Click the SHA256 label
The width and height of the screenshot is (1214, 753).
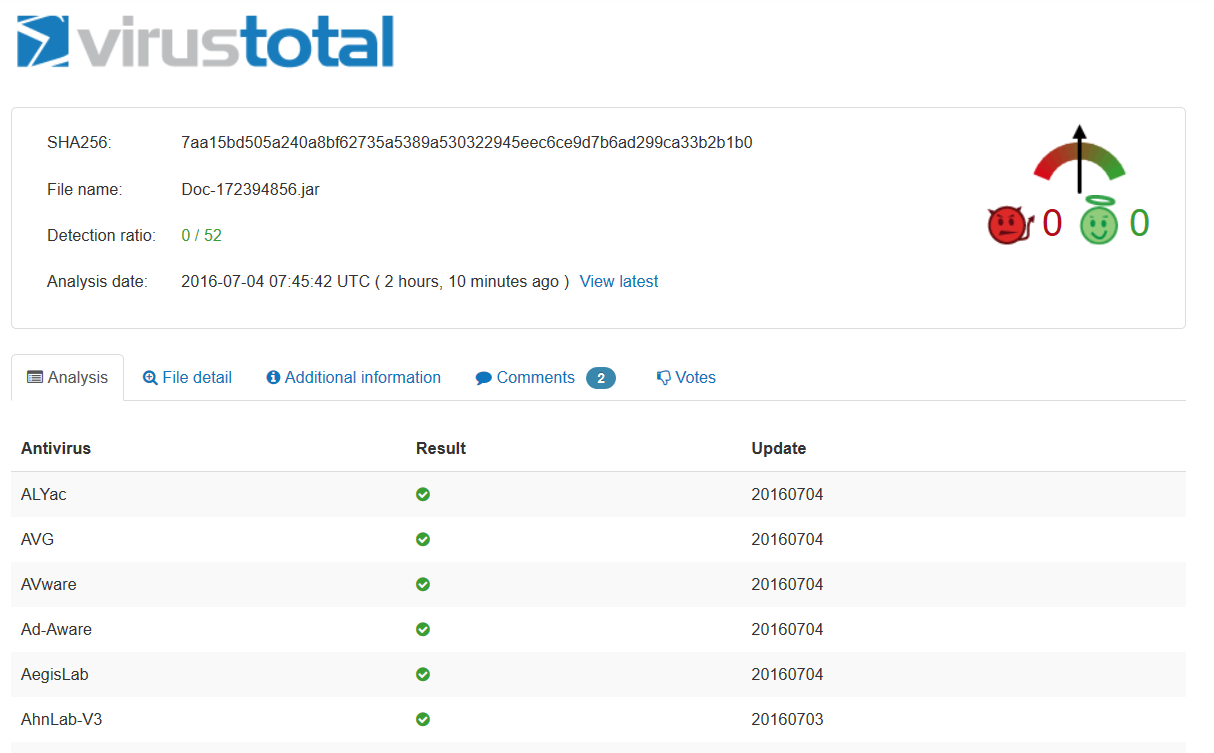79,142
